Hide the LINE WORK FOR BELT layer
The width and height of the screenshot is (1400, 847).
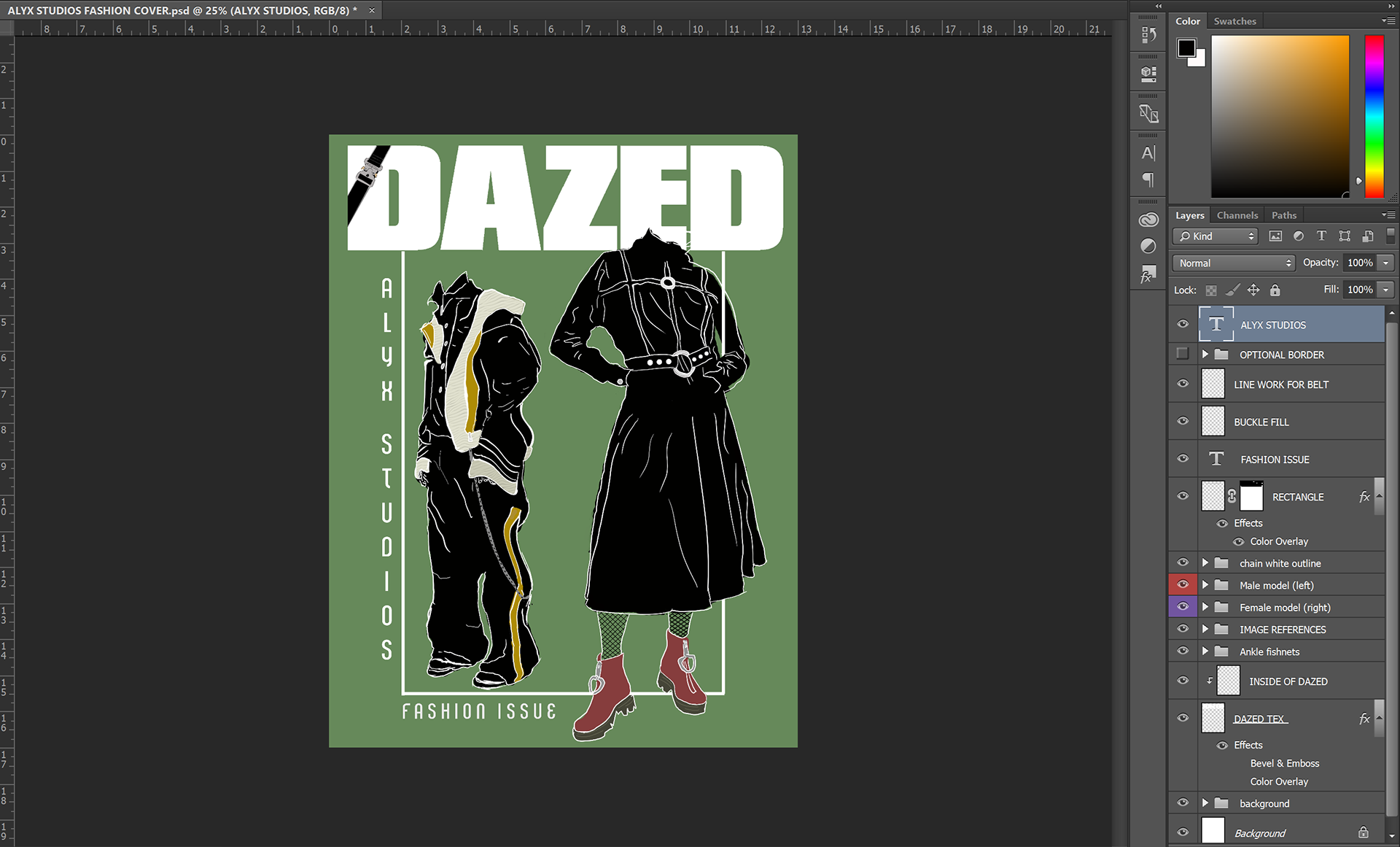click(1183, 384)
